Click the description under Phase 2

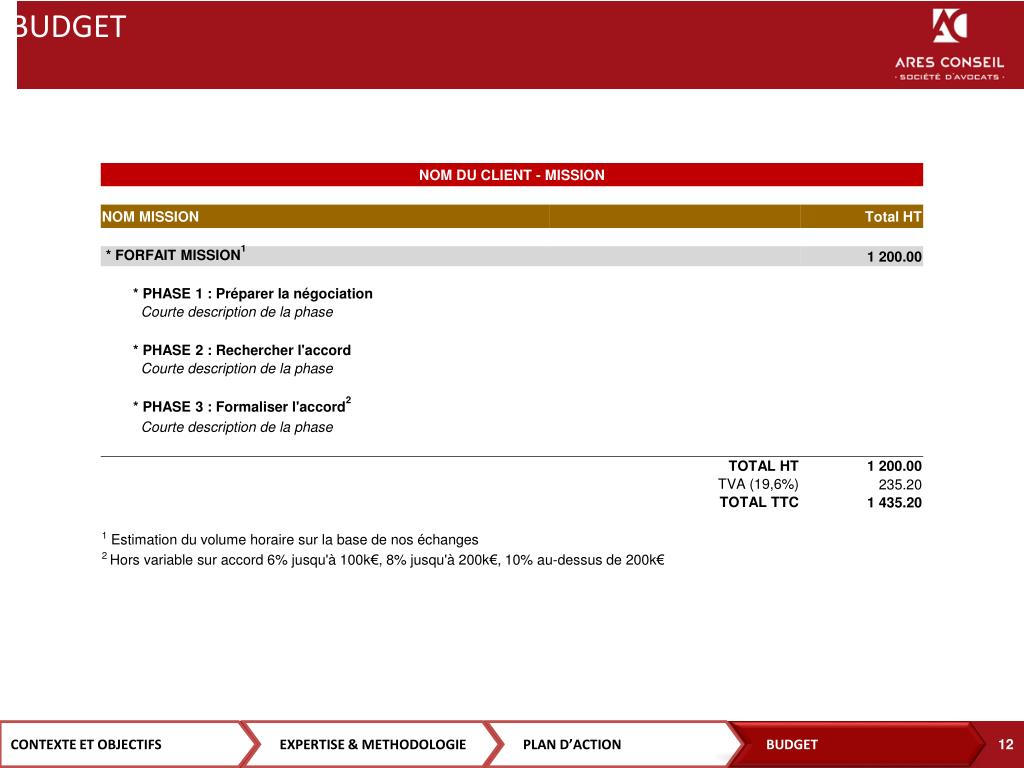pos(237,368)
